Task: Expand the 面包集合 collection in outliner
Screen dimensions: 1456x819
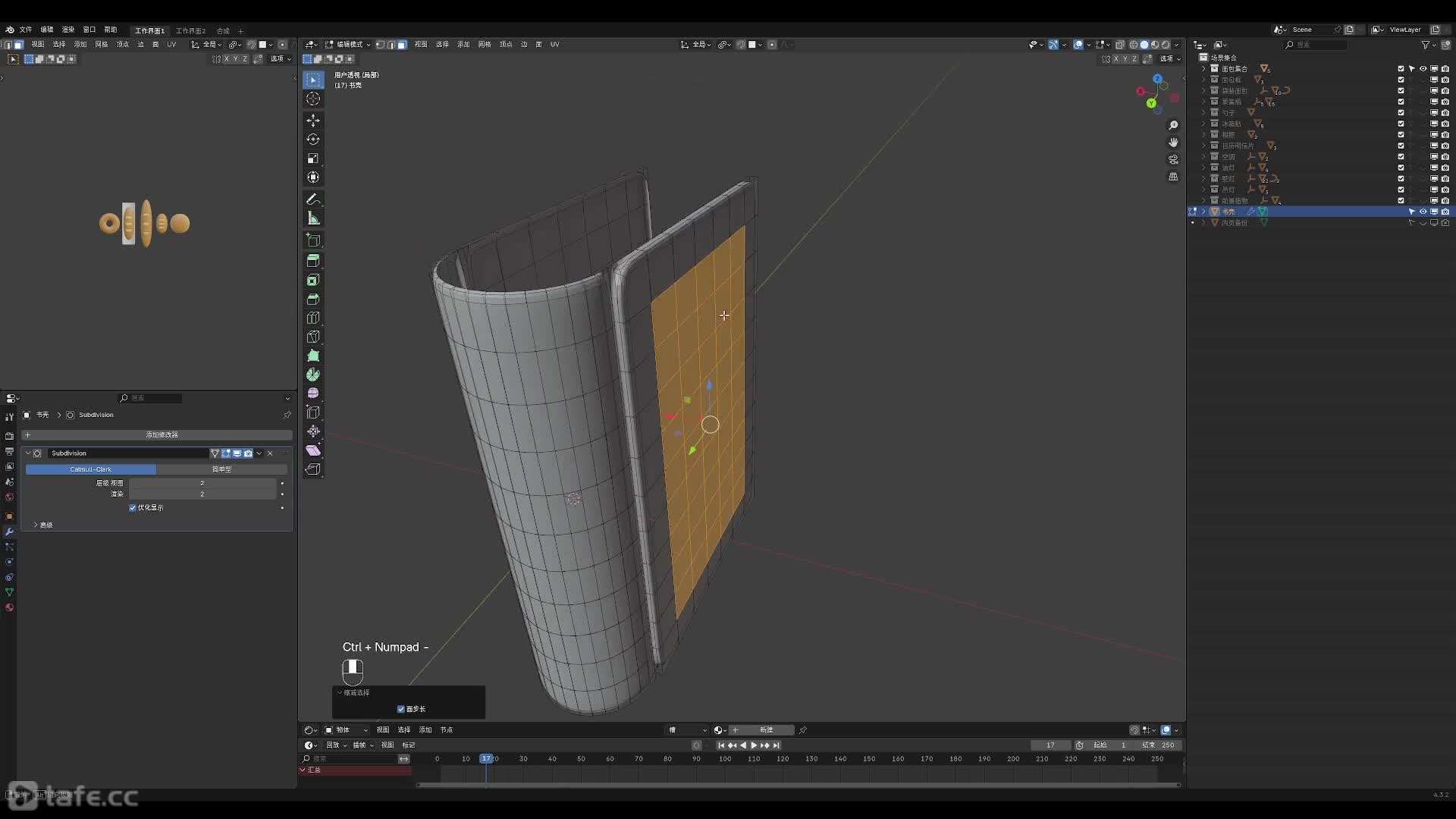Action: (1203, 69)
